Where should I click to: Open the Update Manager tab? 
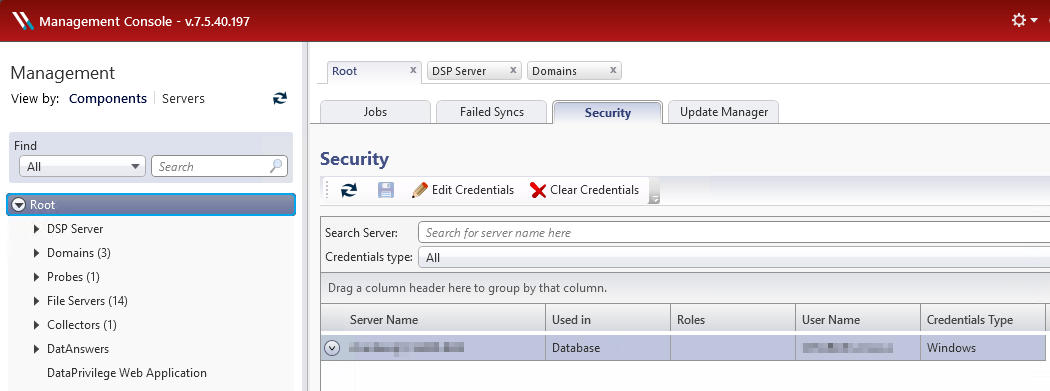724,112
